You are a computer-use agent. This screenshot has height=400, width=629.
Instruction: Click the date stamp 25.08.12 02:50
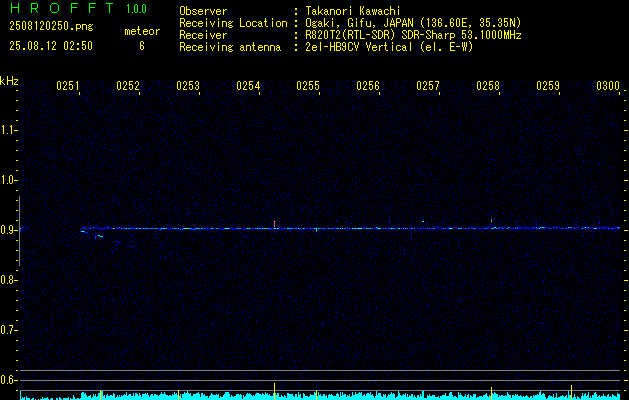pyautogui.click(x=51, y=46)
